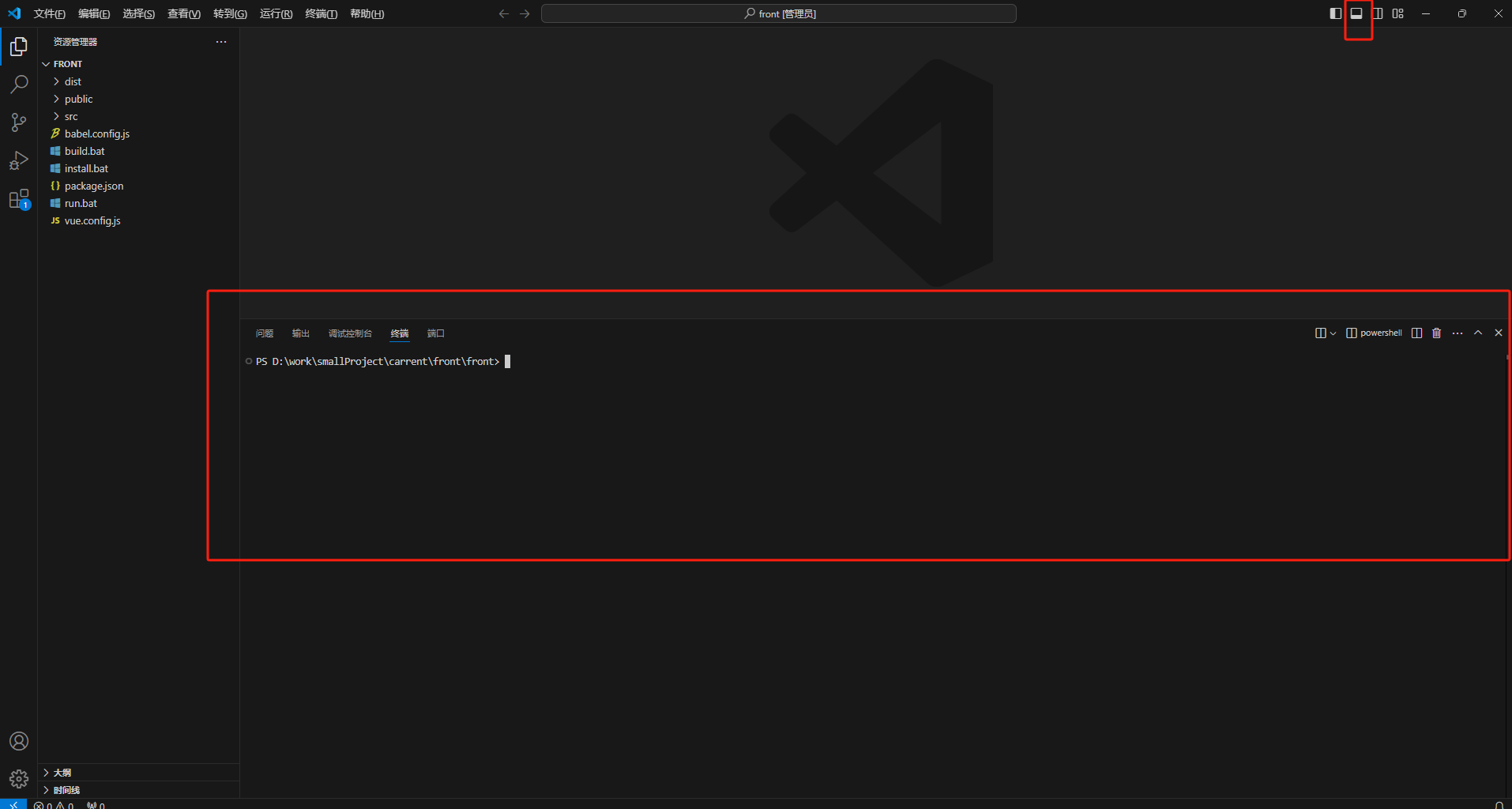Open the 运行(R) menu
Screen dimensions: 1512x809
(x=276, y=13)
